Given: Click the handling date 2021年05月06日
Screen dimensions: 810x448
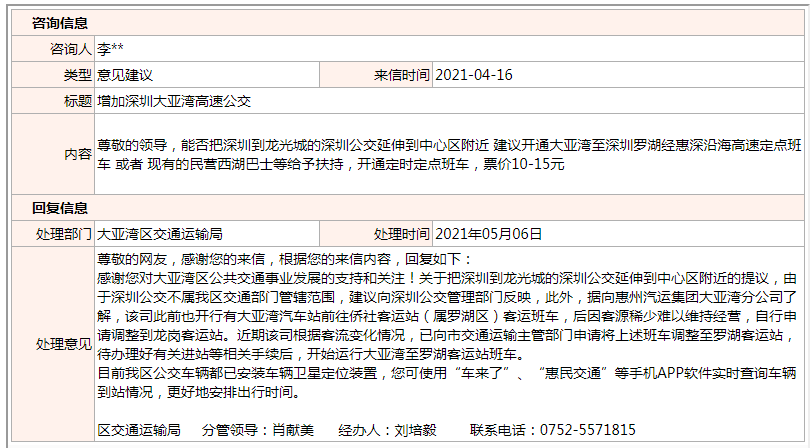Looking at the screenshot, I should pos(490,234).
